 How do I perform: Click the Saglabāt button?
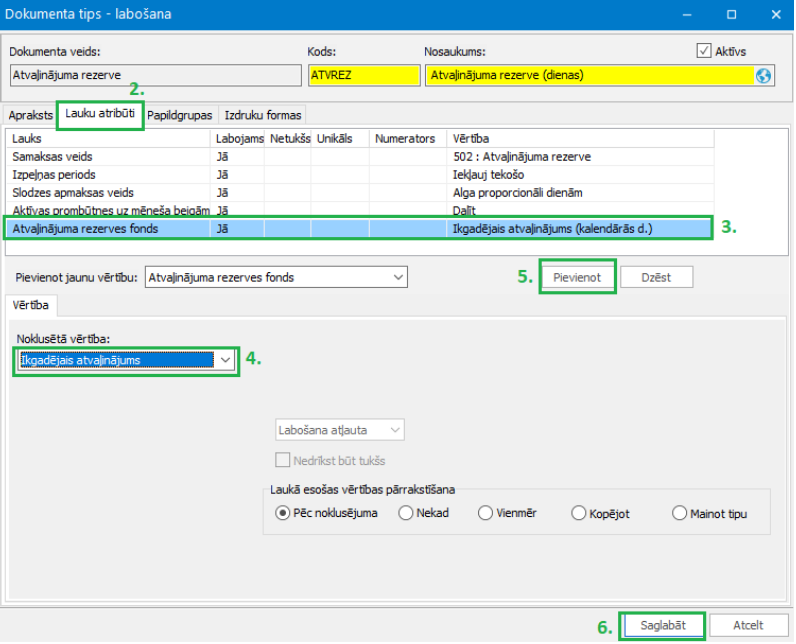click(x=662, y=625)
